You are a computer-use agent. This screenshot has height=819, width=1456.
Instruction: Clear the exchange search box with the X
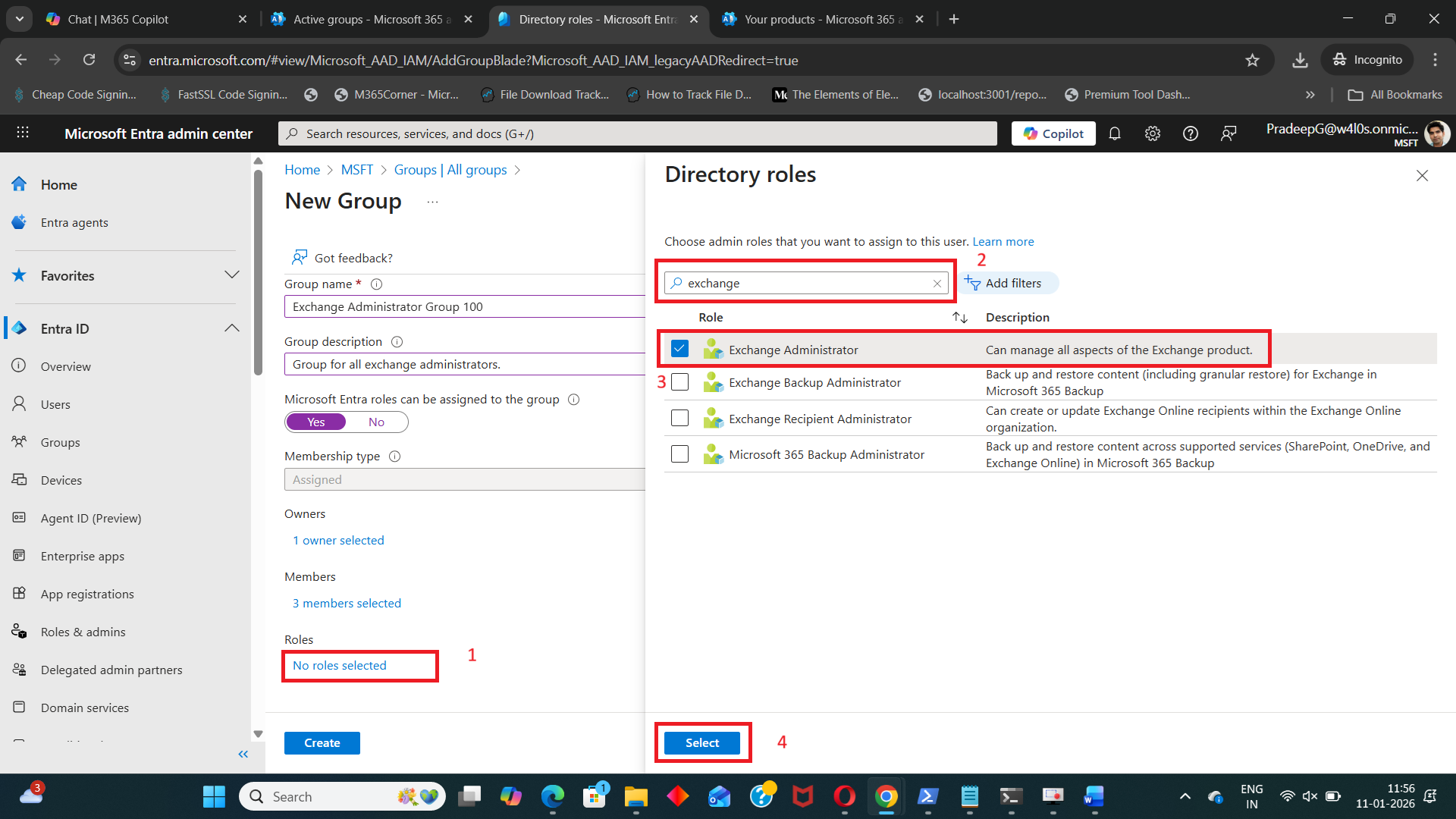click(x=937, y=283)
